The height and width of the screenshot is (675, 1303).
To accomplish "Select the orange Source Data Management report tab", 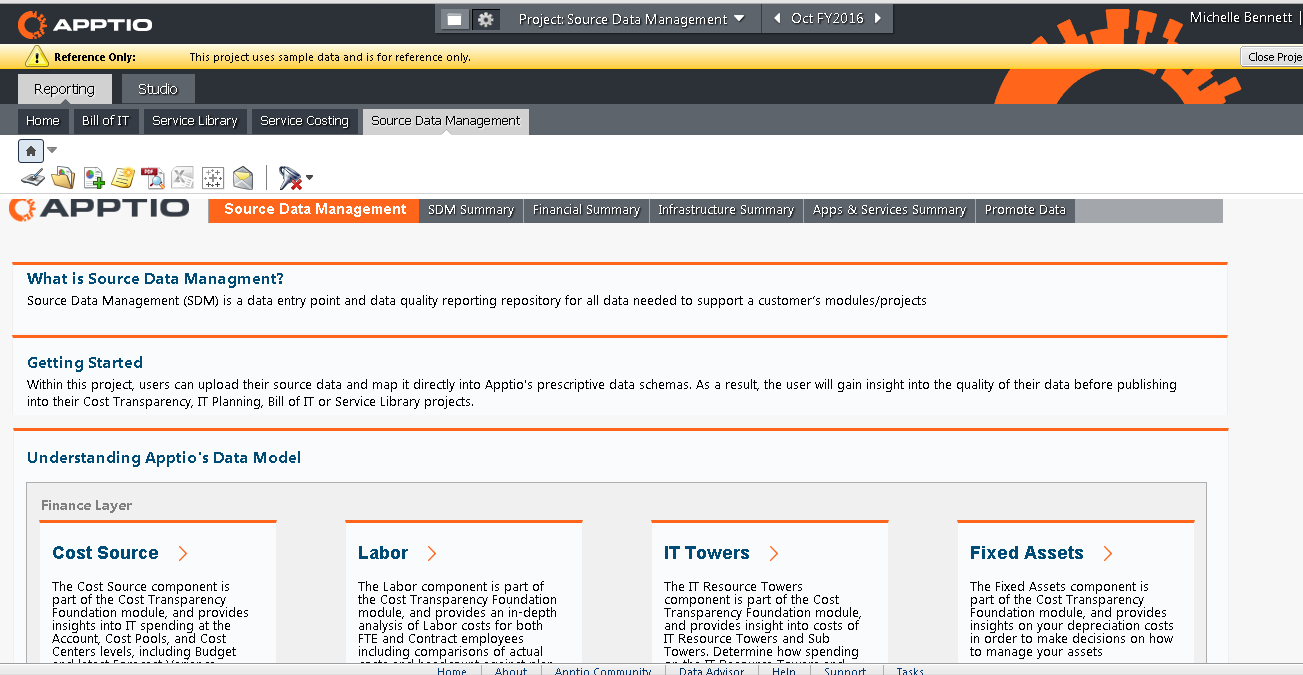I will coord(315,210).
